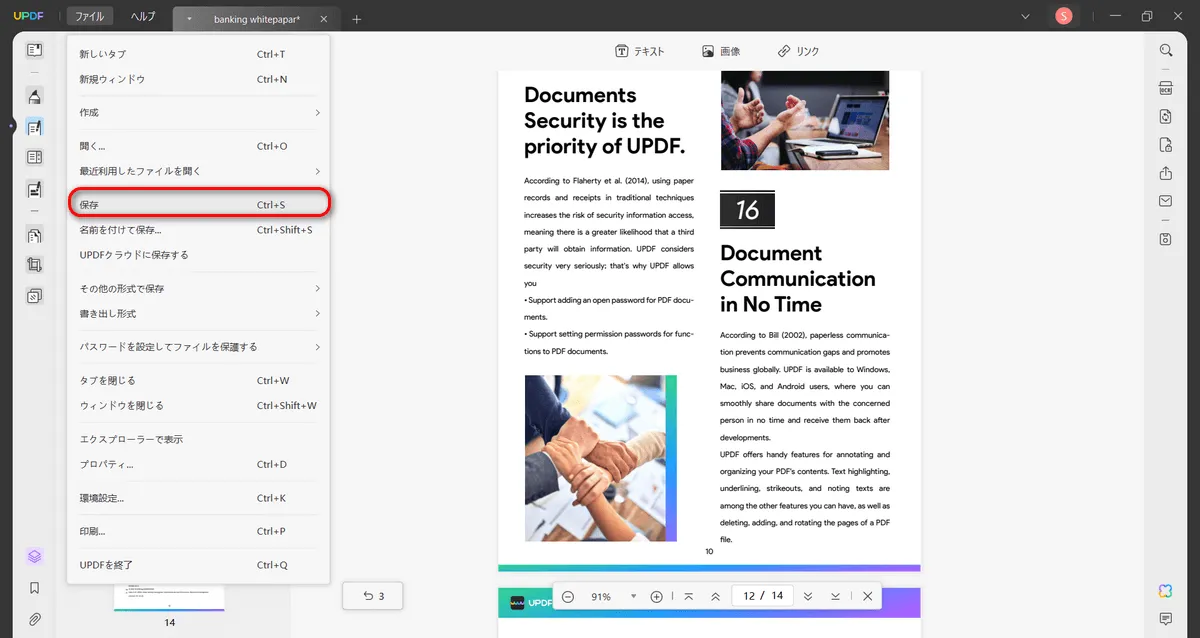Viewport: 1200px width, 638px height.
Task: Open the Prepare Form tool icon
Action: coord(35,157)
